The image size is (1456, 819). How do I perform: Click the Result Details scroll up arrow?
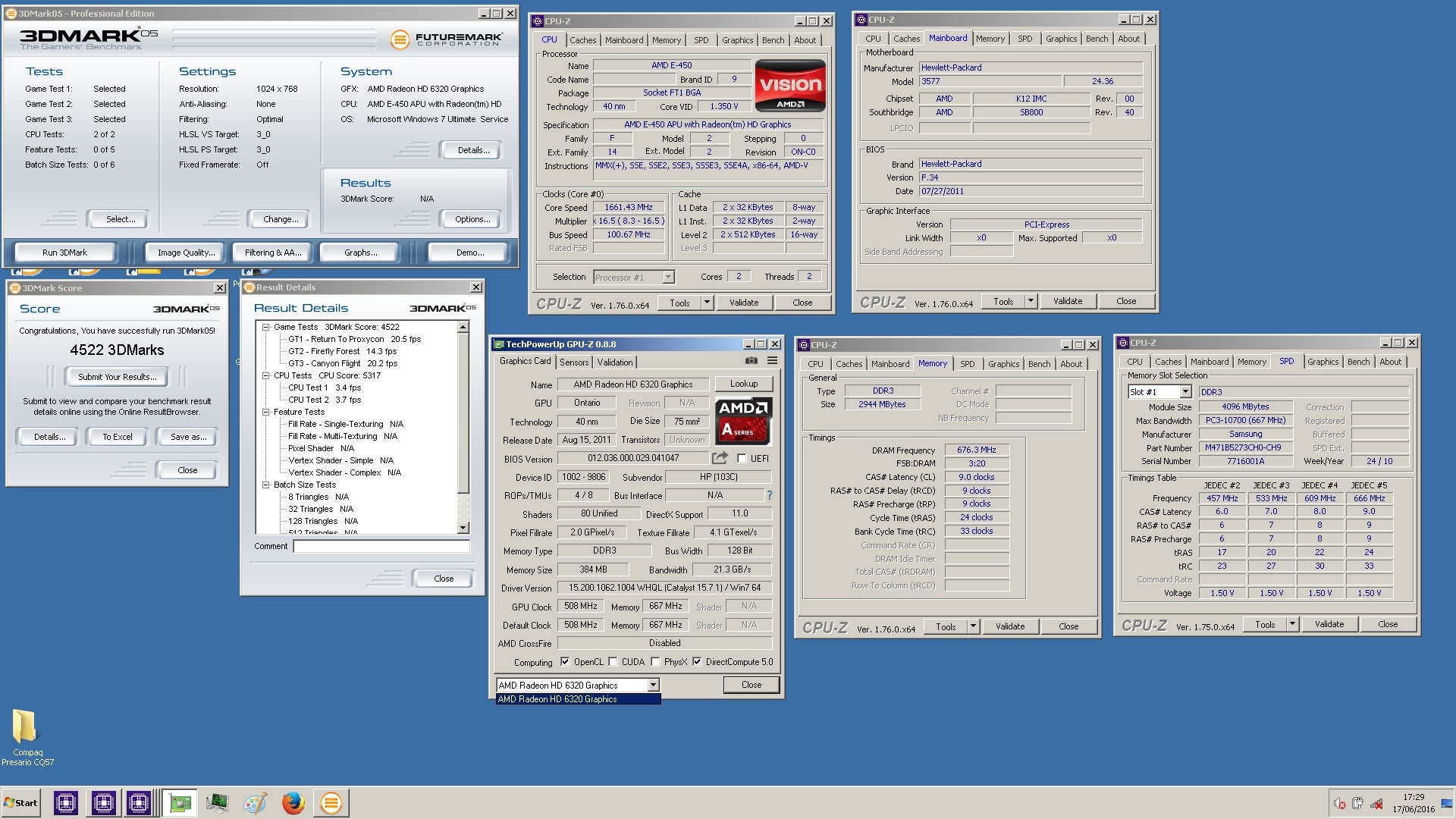click(463, 328)
